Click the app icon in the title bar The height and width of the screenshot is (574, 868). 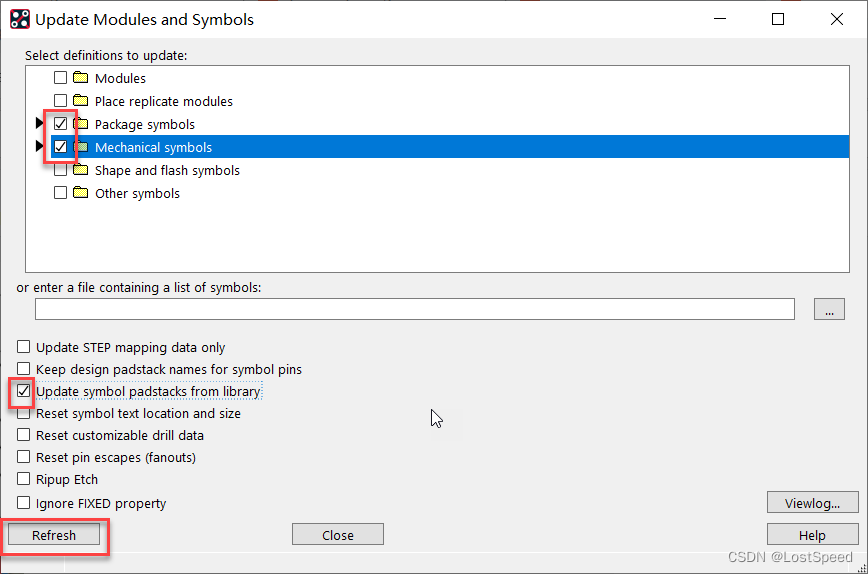pos(19,19)
